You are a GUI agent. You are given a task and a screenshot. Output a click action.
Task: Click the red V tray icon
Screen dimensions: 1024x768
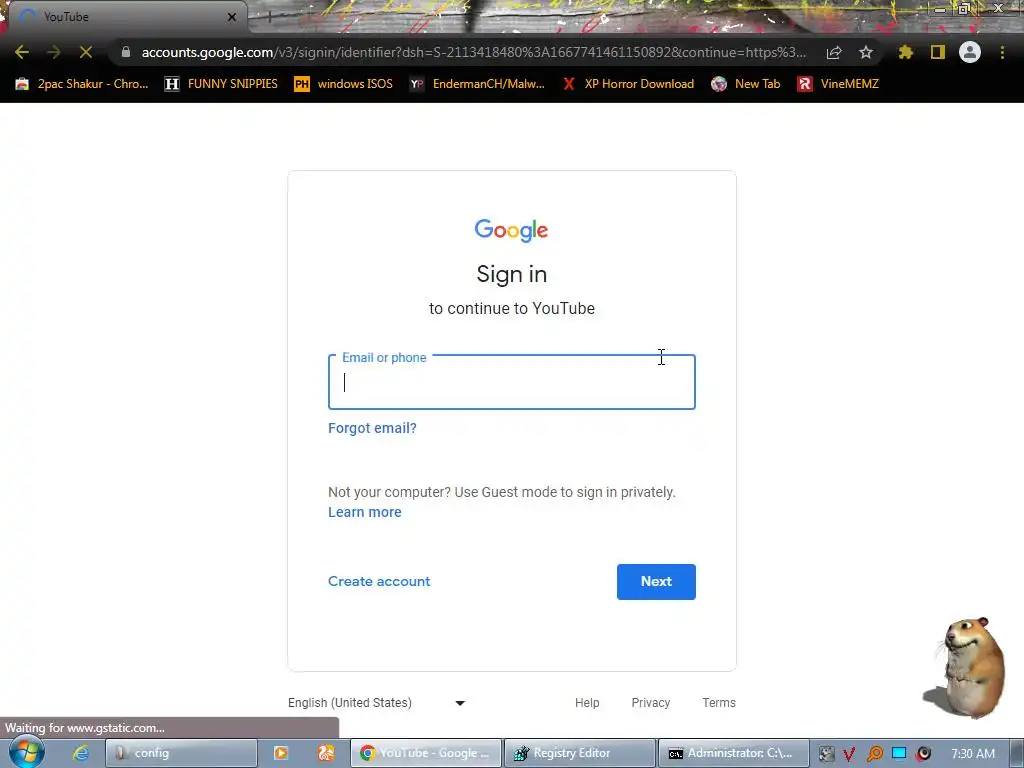point(849,754)
